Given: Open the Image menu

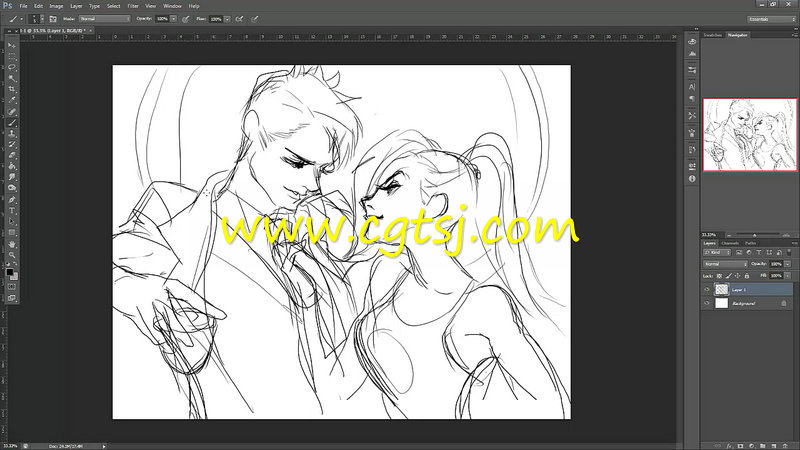Looking at the screenshot, I should pyautogui.click(x=56, y=6).
